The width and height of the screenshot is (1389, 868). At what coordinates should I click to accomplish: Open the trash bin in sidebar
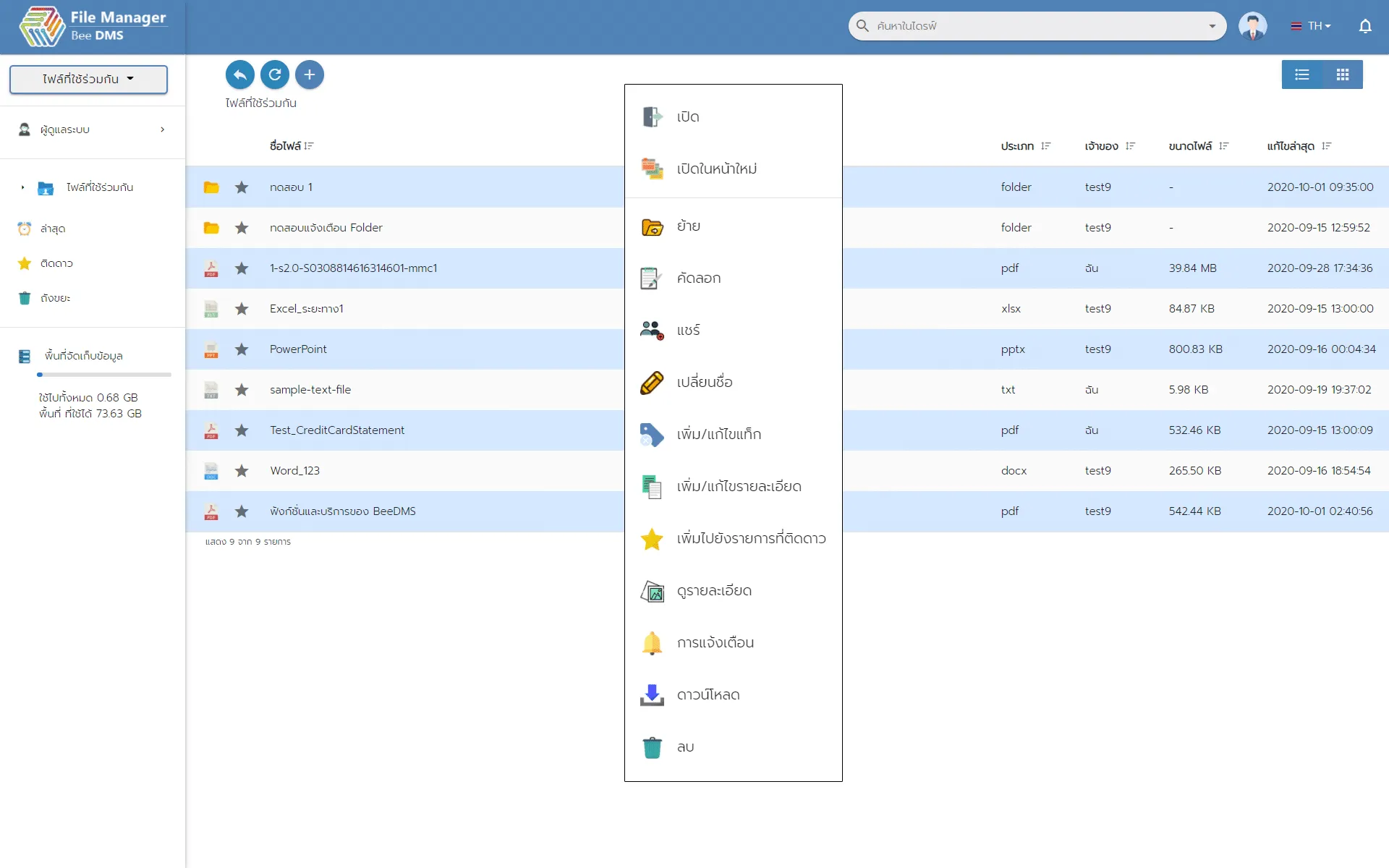coord(55,298)
